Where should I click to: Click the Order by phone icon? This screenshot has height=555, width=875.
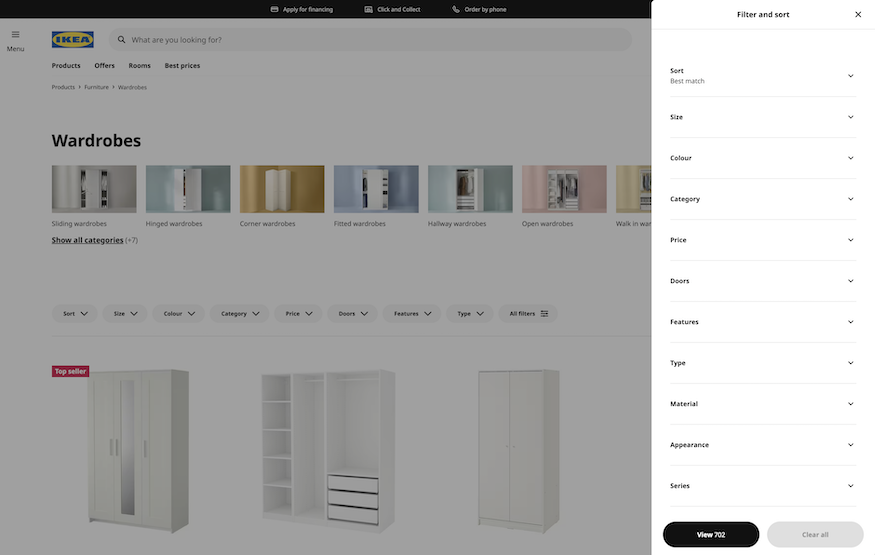coord(456,9)
